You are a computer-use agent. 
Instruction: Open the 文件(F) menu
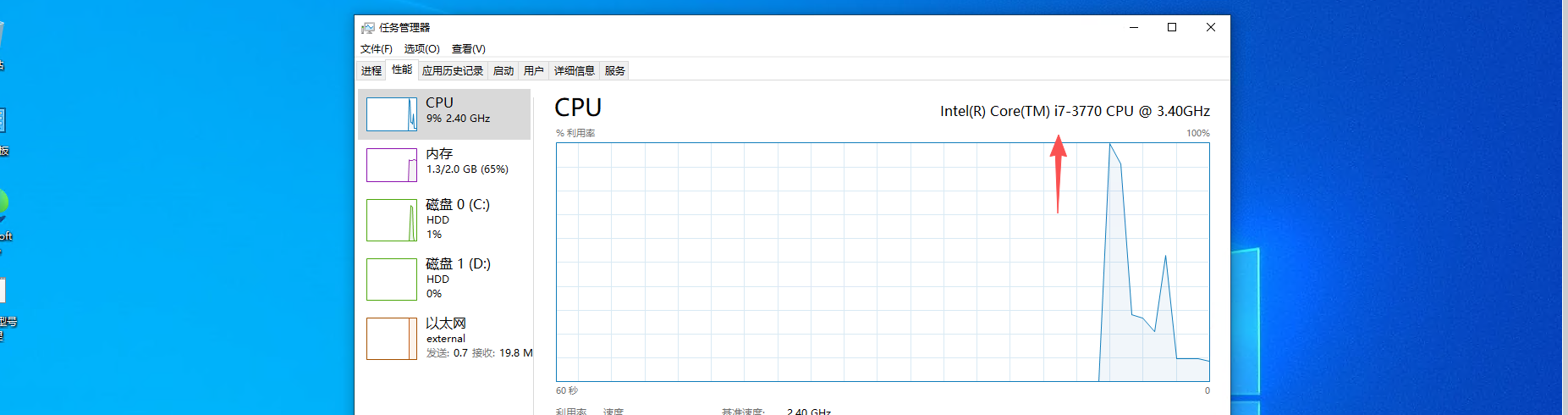click(x=376, y=49)
